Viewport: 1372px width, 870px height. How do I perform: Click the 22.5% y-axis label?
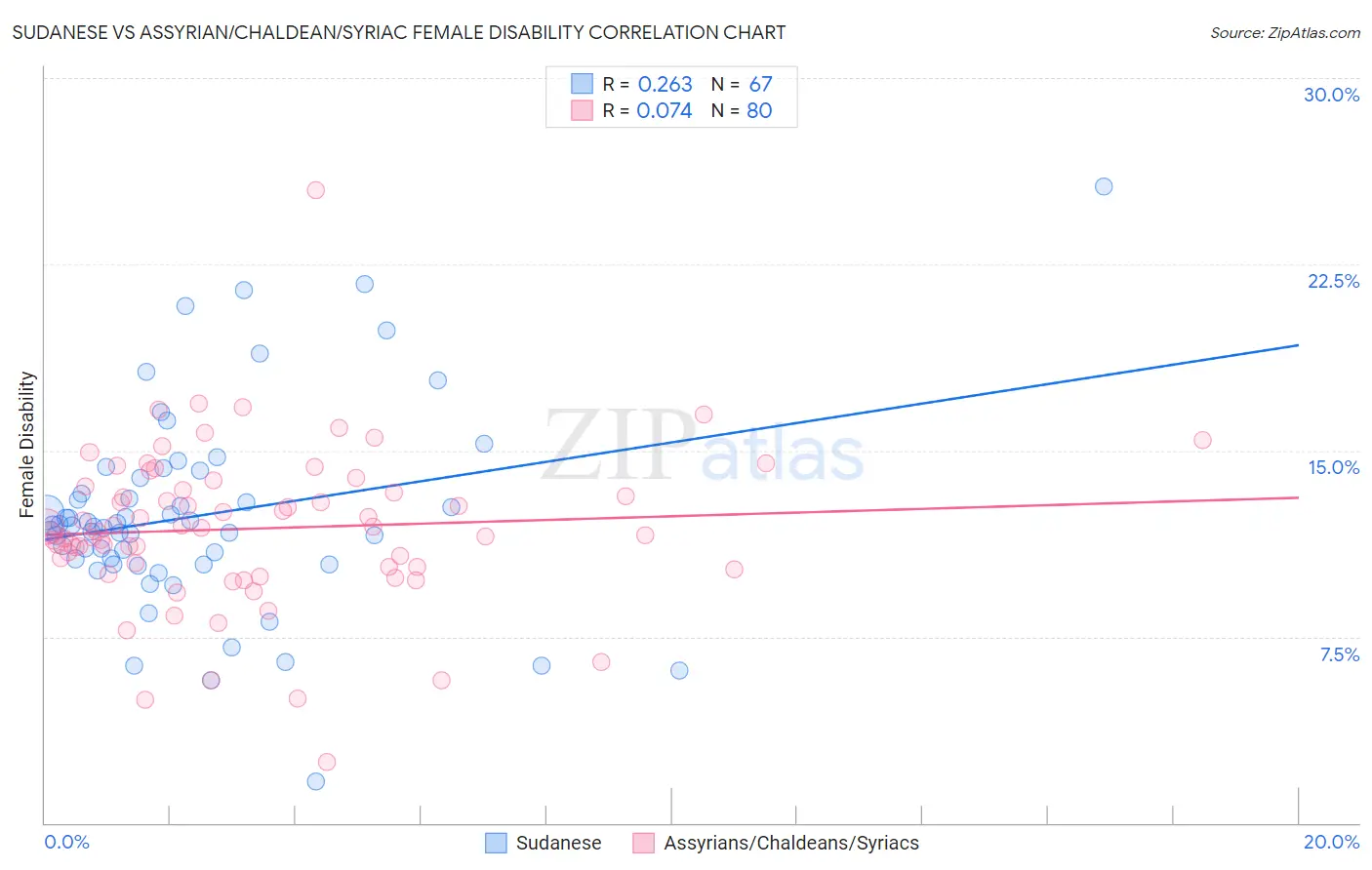pyautogui.click(x=1333, y=281)
